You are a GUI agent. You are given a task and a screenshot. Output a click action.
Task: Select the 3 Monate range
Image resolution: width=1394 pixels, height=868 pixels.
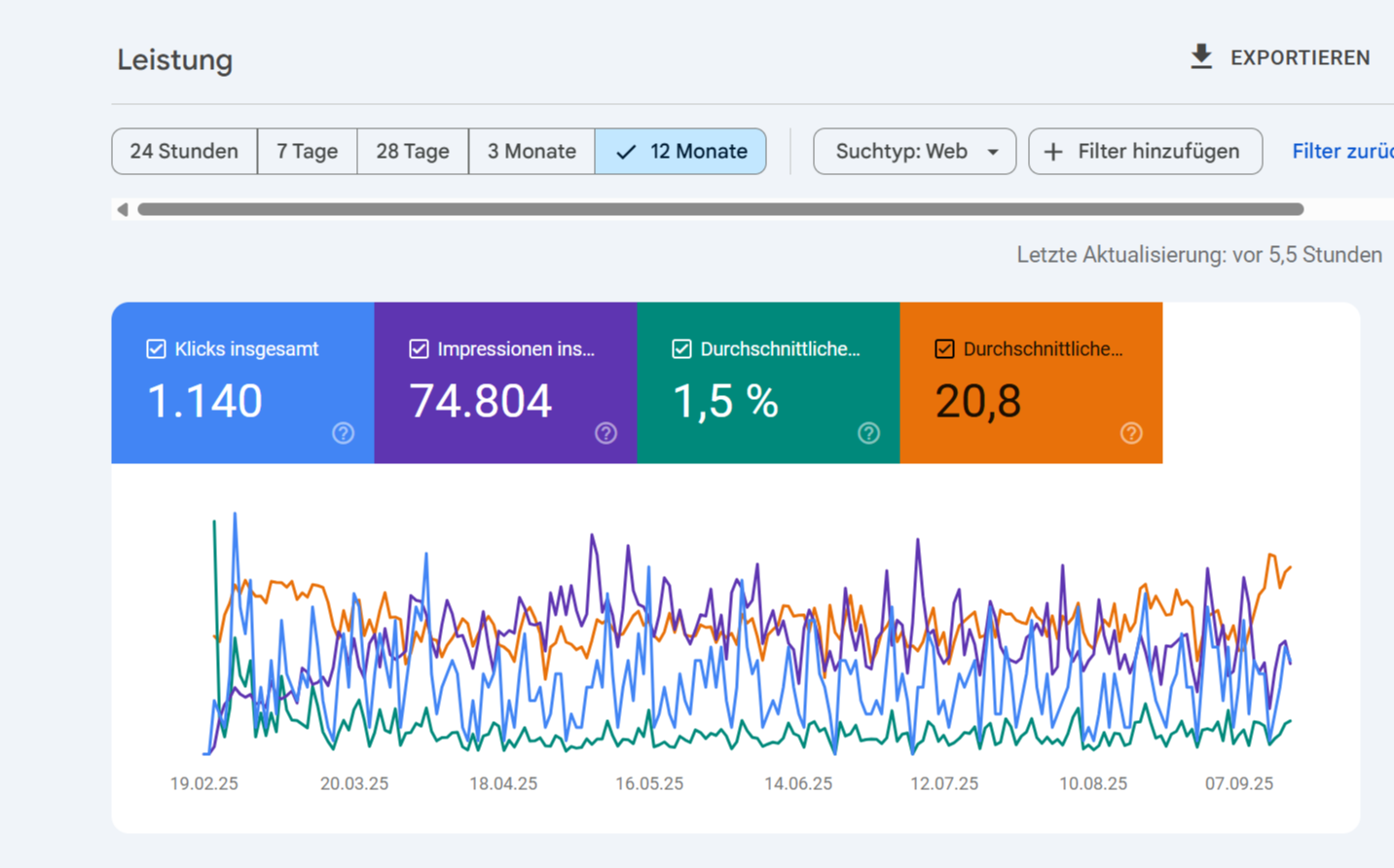pos(532,152)
